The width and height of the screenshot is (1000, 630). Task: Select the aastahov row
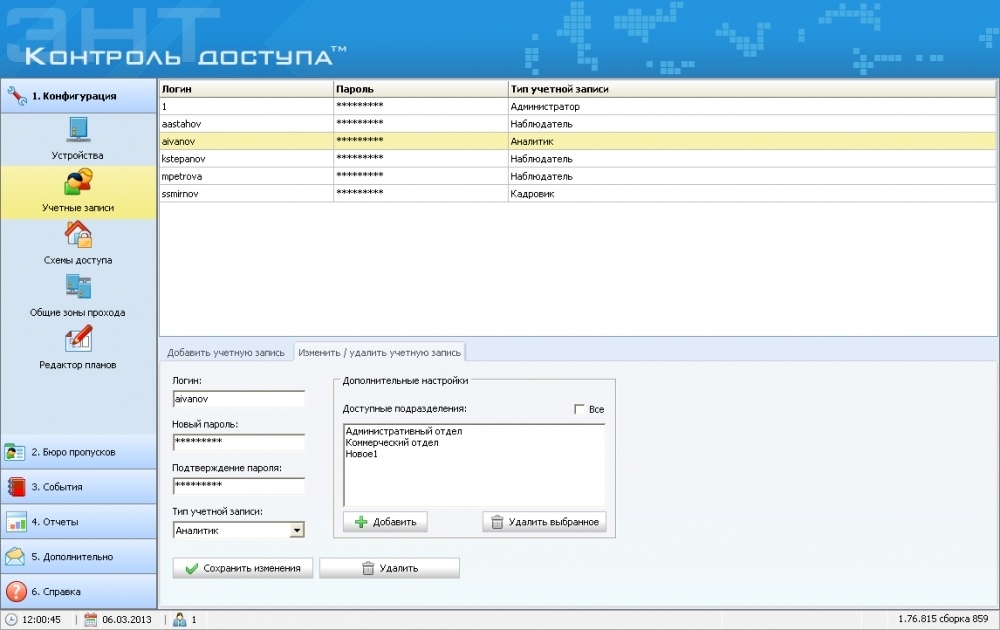[577, 124]
